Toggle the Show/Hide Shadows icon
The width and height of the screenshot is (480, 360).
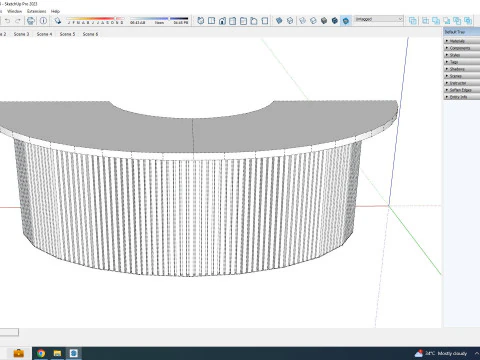pyautogui.click(x=58, y=21)
